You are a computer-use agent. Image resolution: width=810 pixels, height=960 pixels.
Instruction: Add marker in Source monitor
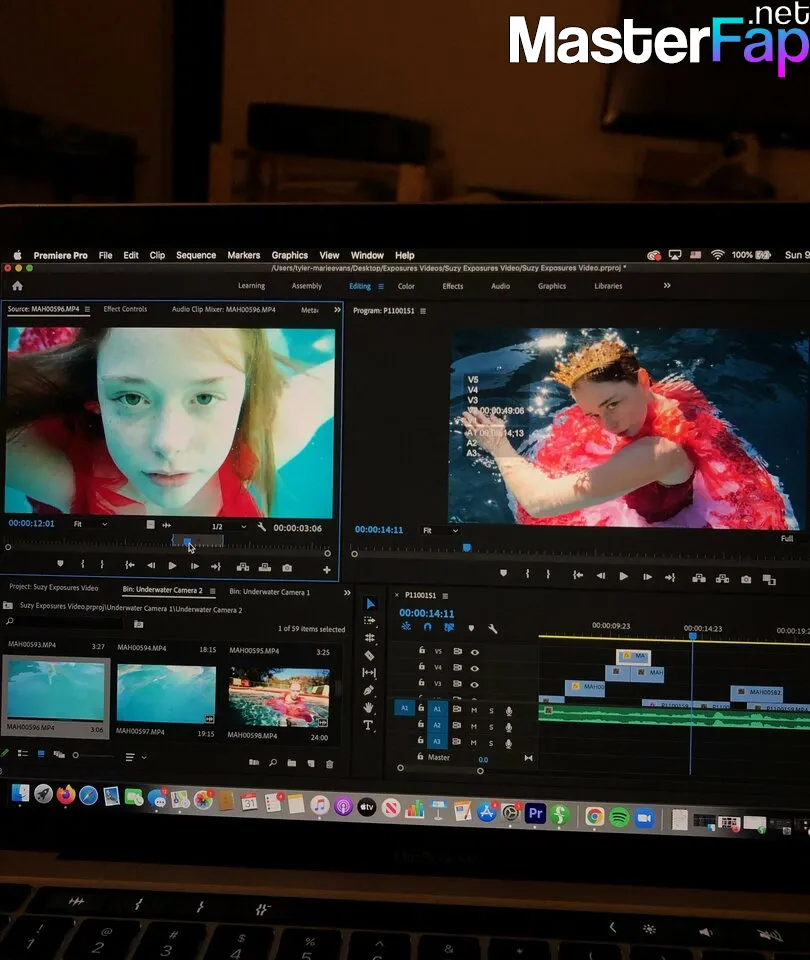coord(60,563)
